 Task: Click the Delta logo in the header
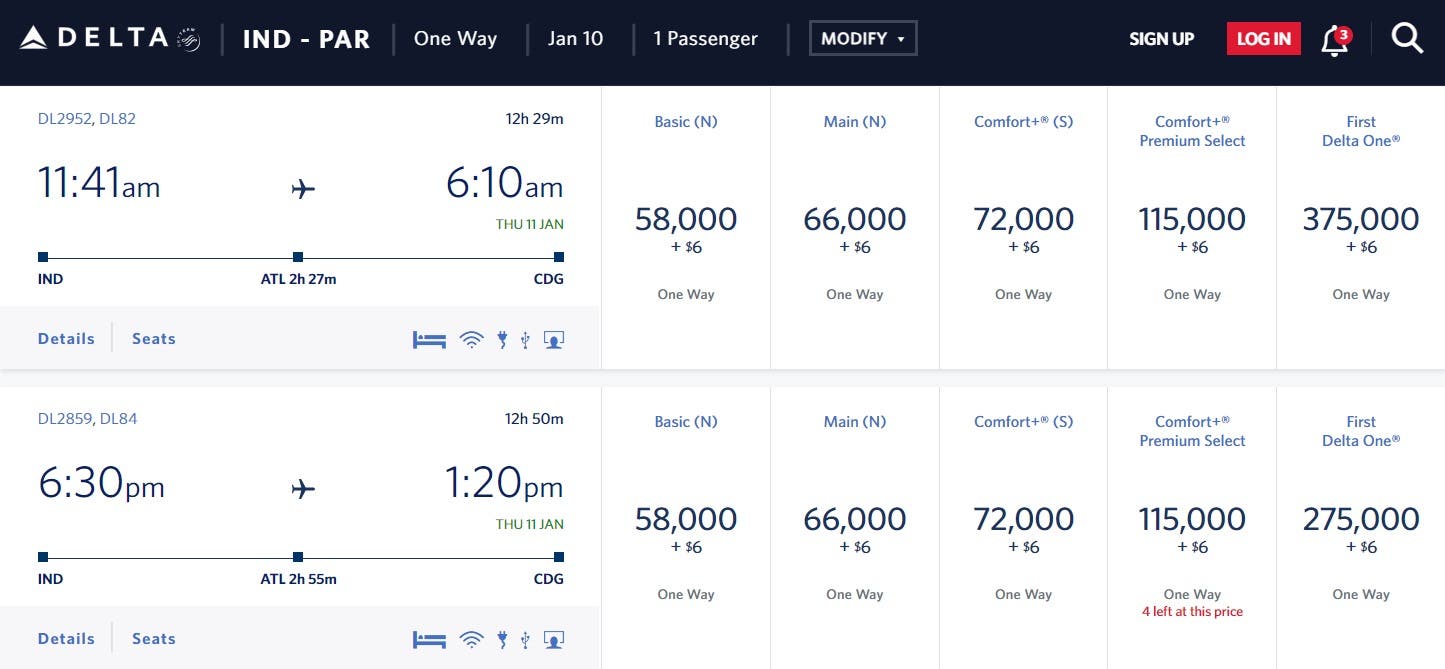[110, 39]
